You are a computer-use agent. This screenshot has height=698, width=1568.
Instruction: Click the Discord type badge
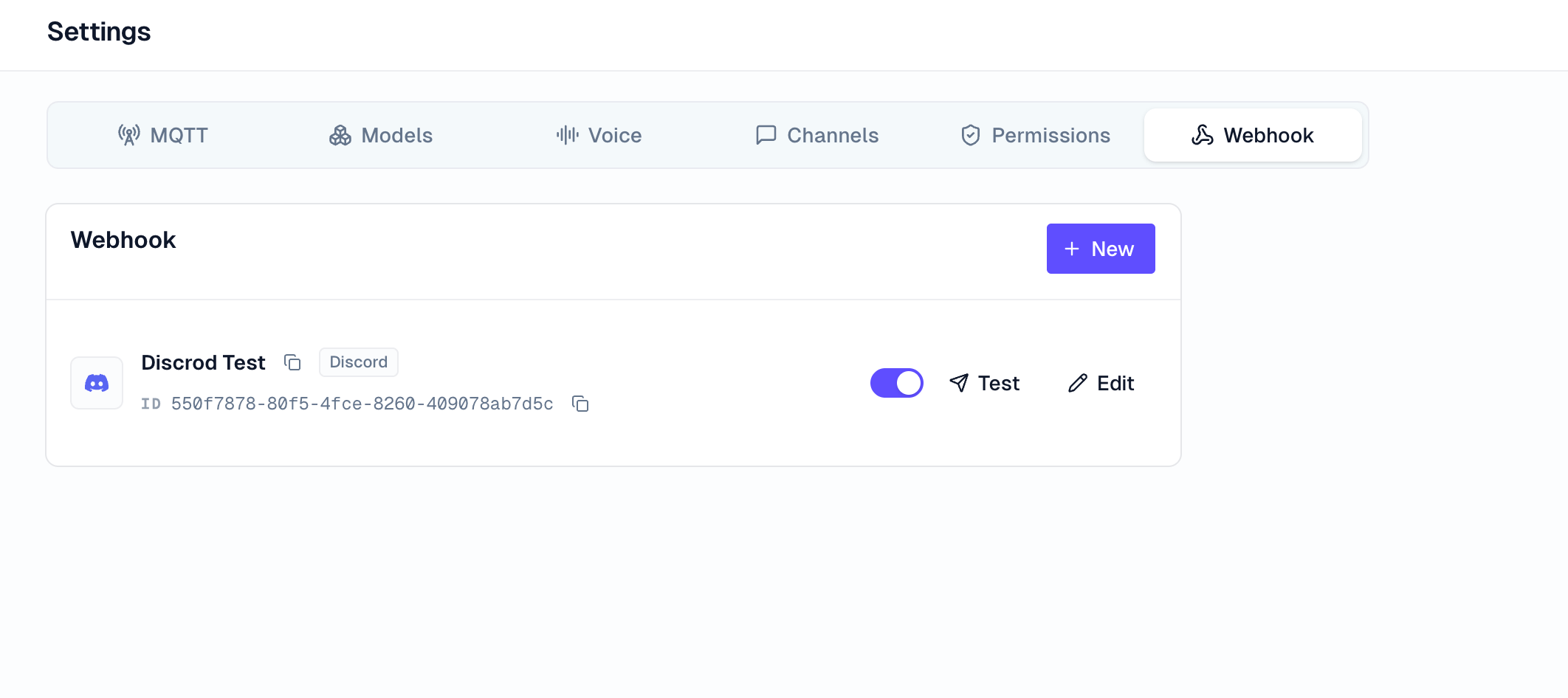click(359, 362)
